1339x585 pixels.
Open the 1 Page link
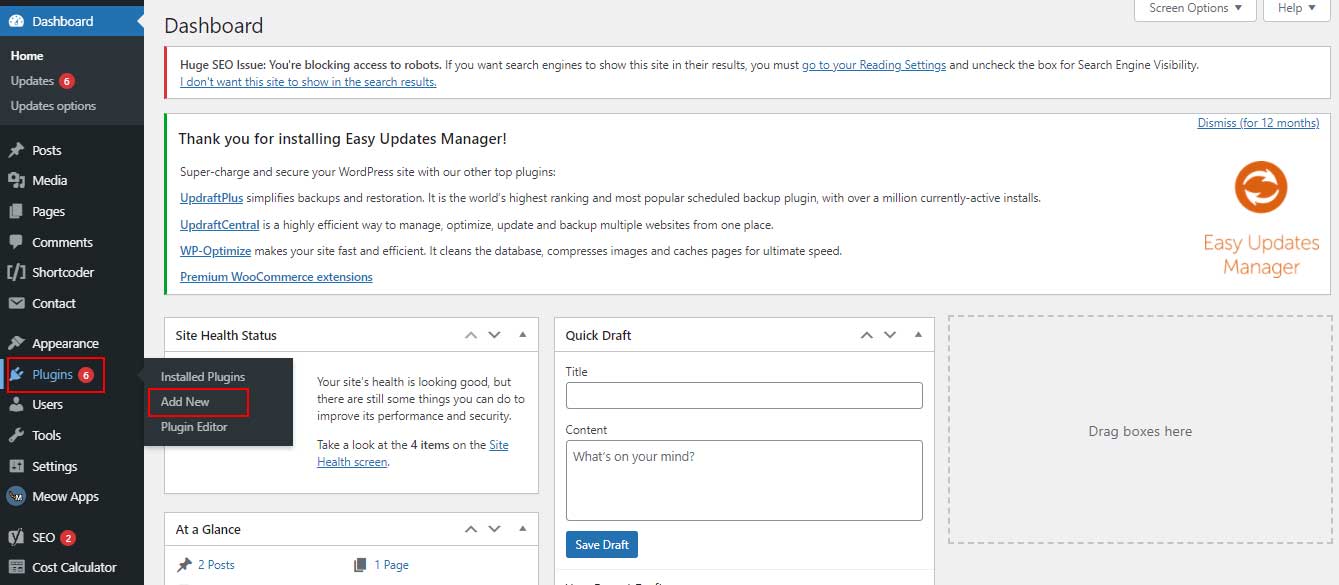391,565
